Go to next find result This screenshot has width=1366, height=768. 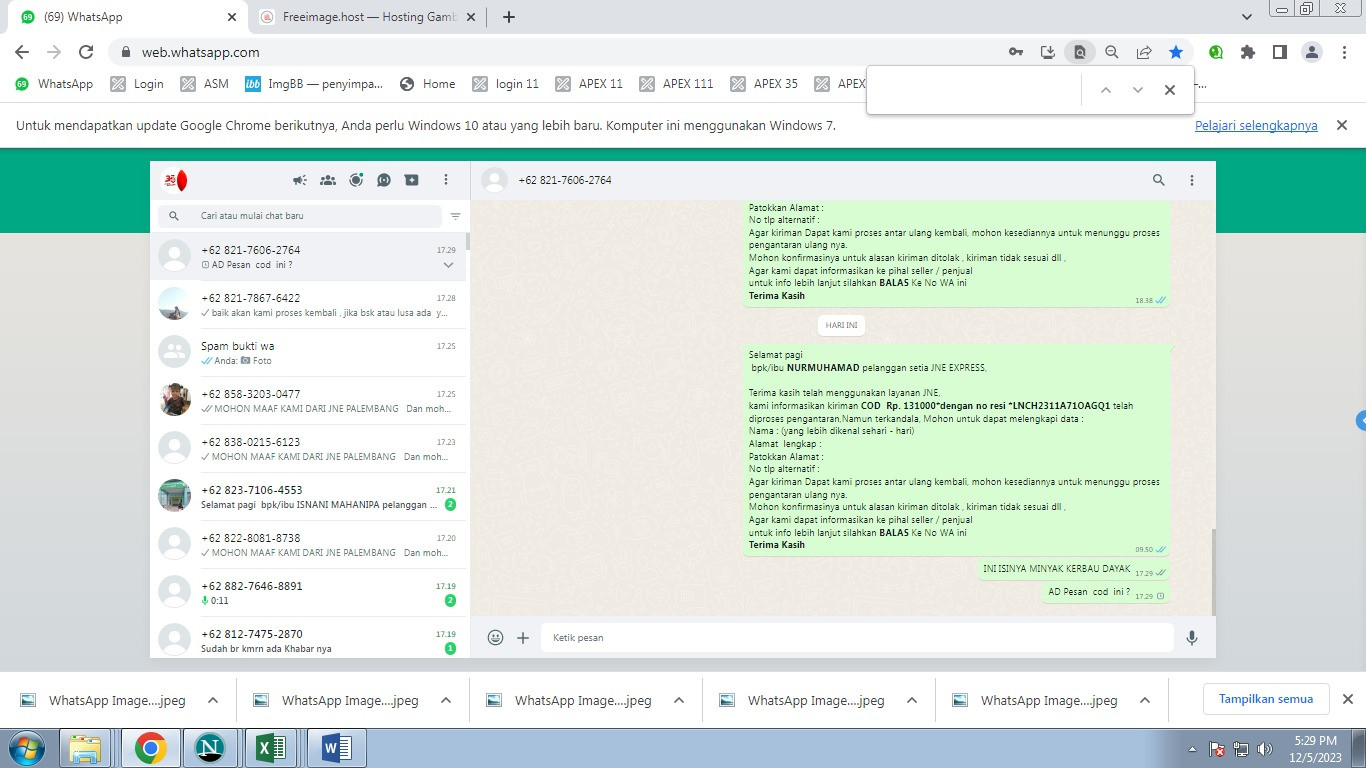click(x=1138, y=90)
